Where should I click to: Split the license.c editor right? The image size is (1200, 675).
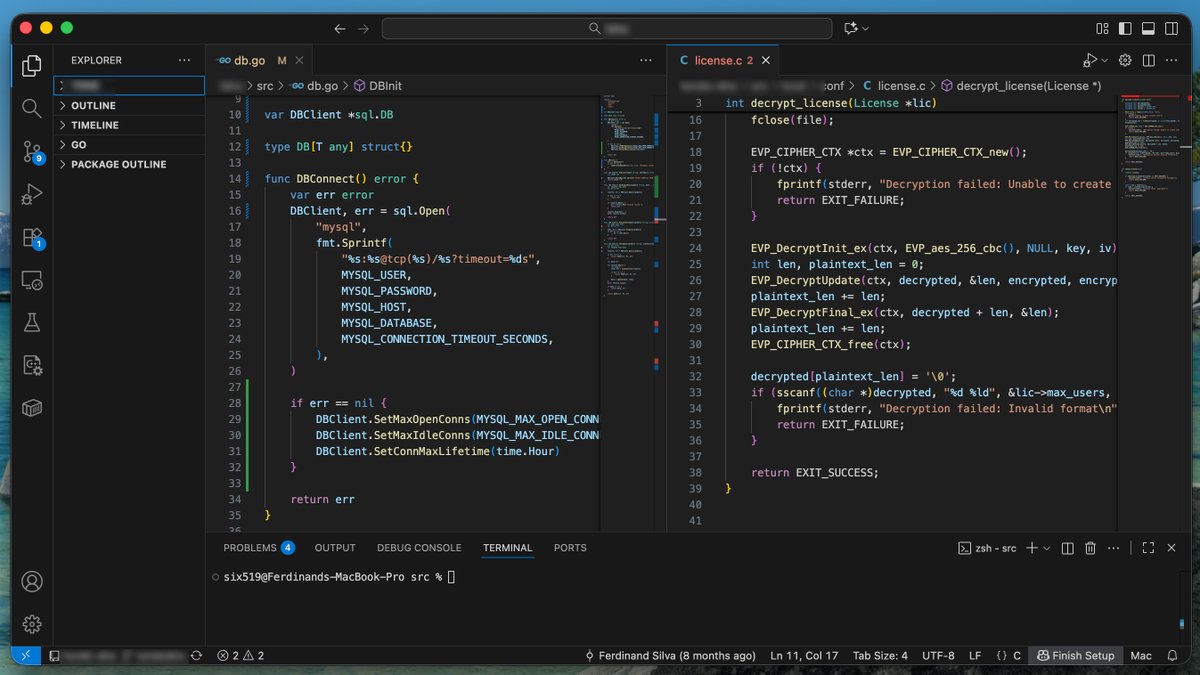[1148, 60]
